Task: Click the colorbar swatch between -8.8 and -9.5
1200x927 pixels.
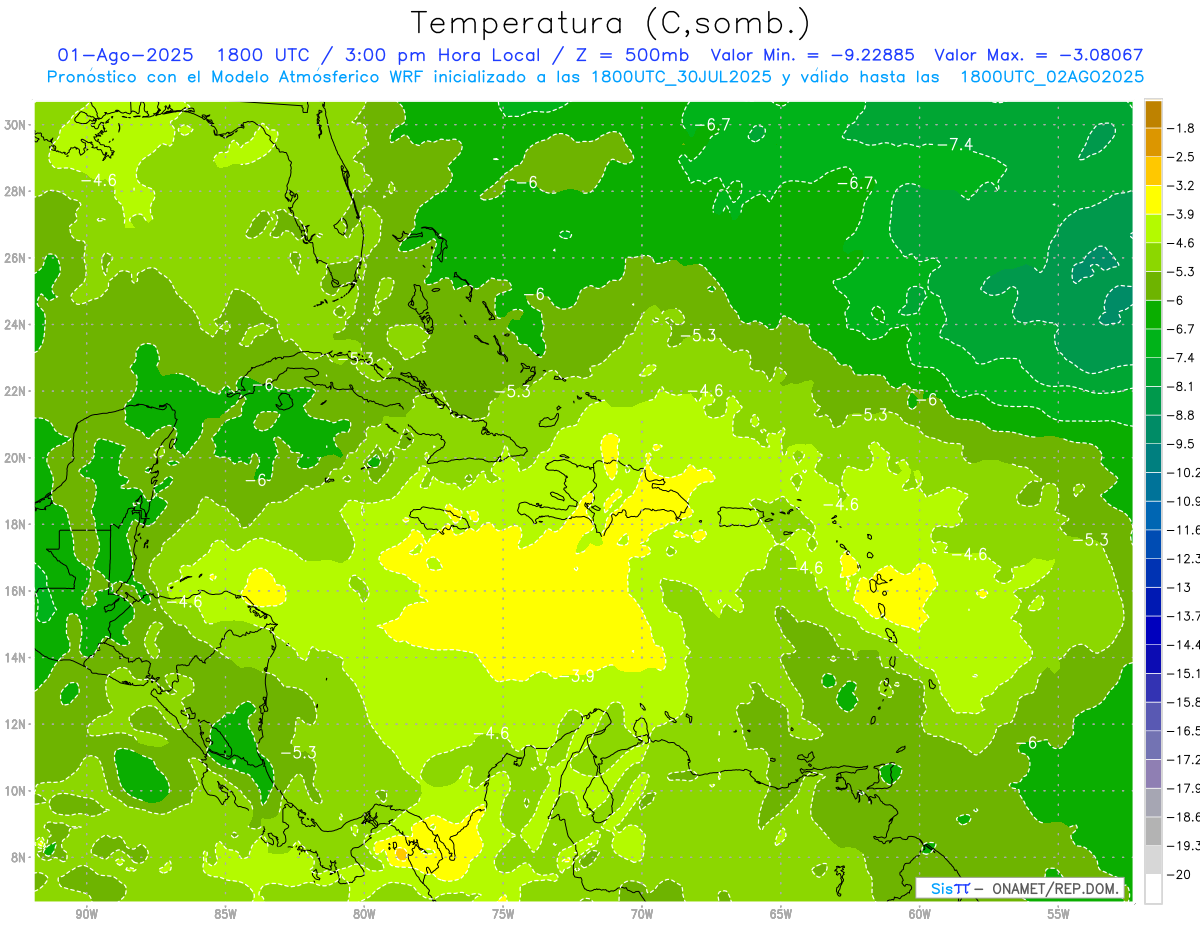Action: click(x=1153, y=429)
